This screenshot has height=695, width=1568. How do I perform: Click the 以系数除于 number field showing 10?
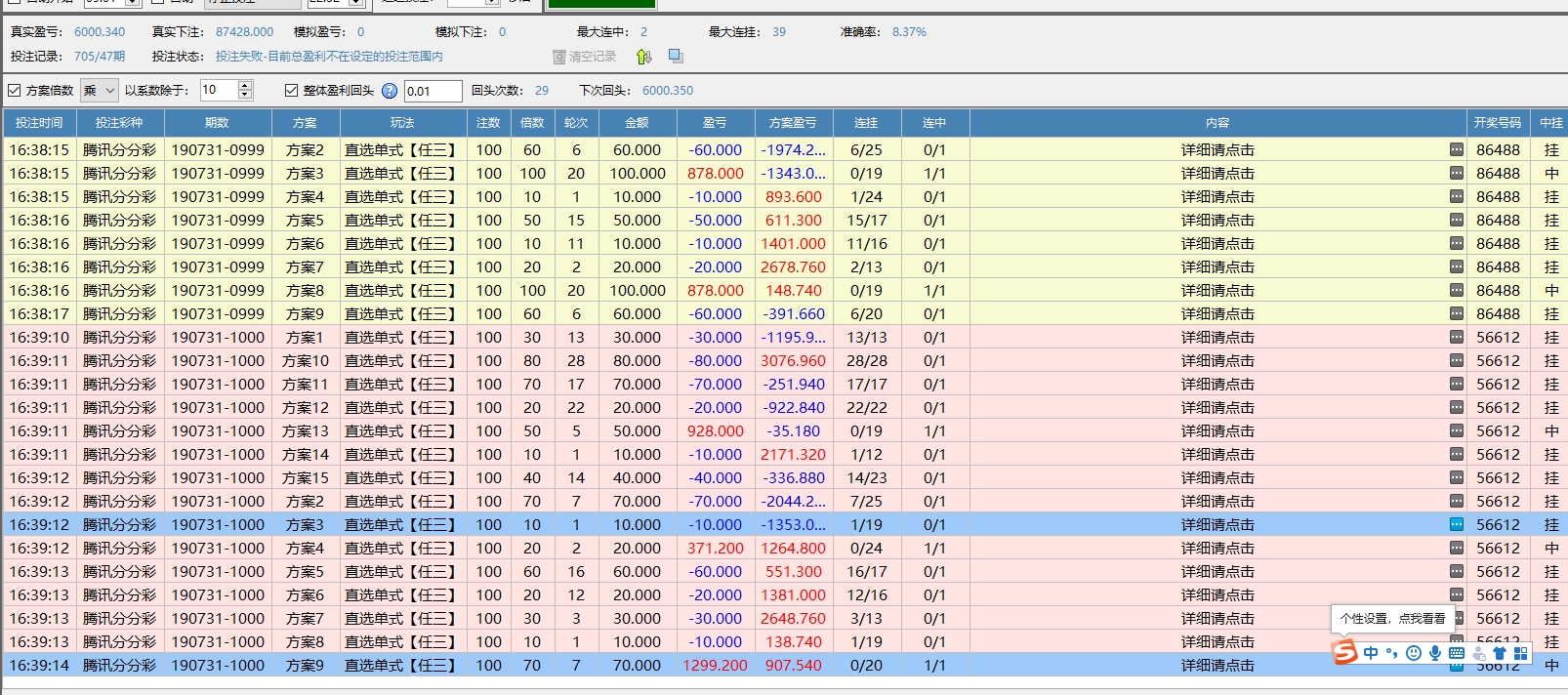pos(219,91)
